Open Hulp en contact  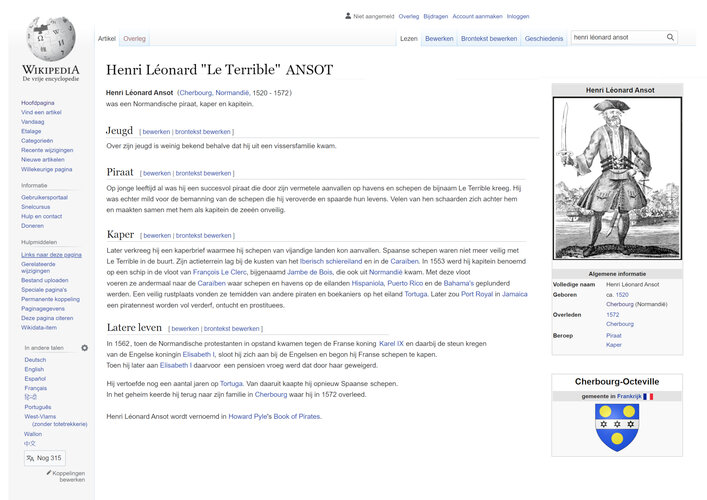click(x=41, y=216)
